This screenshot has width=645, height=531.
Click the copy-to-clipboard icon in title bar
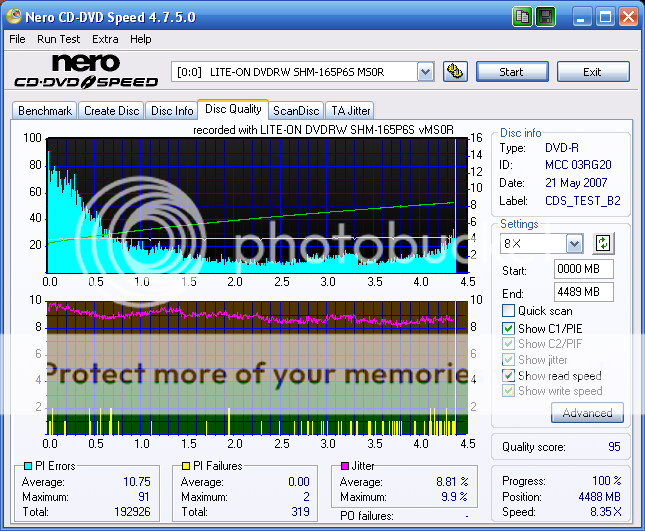pos(523,17)
